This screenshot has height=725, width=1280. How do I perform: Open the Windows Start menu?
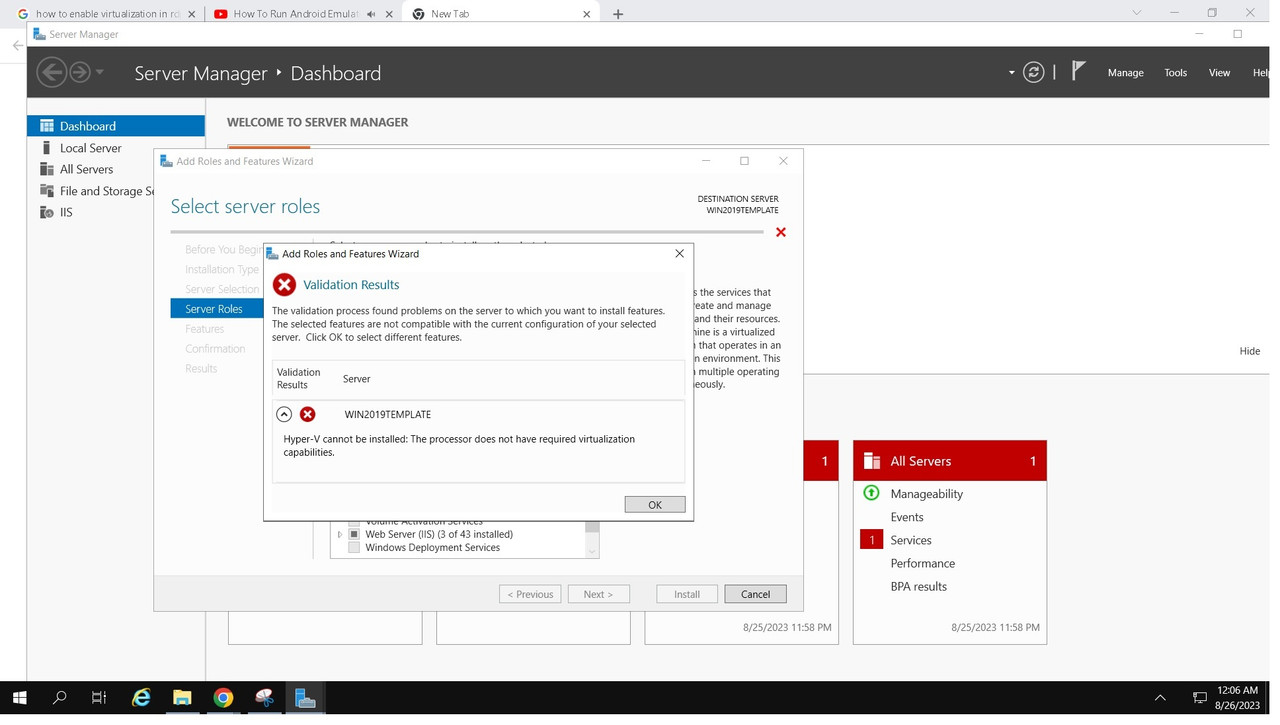pyautogui.click(x=19, y=698)
